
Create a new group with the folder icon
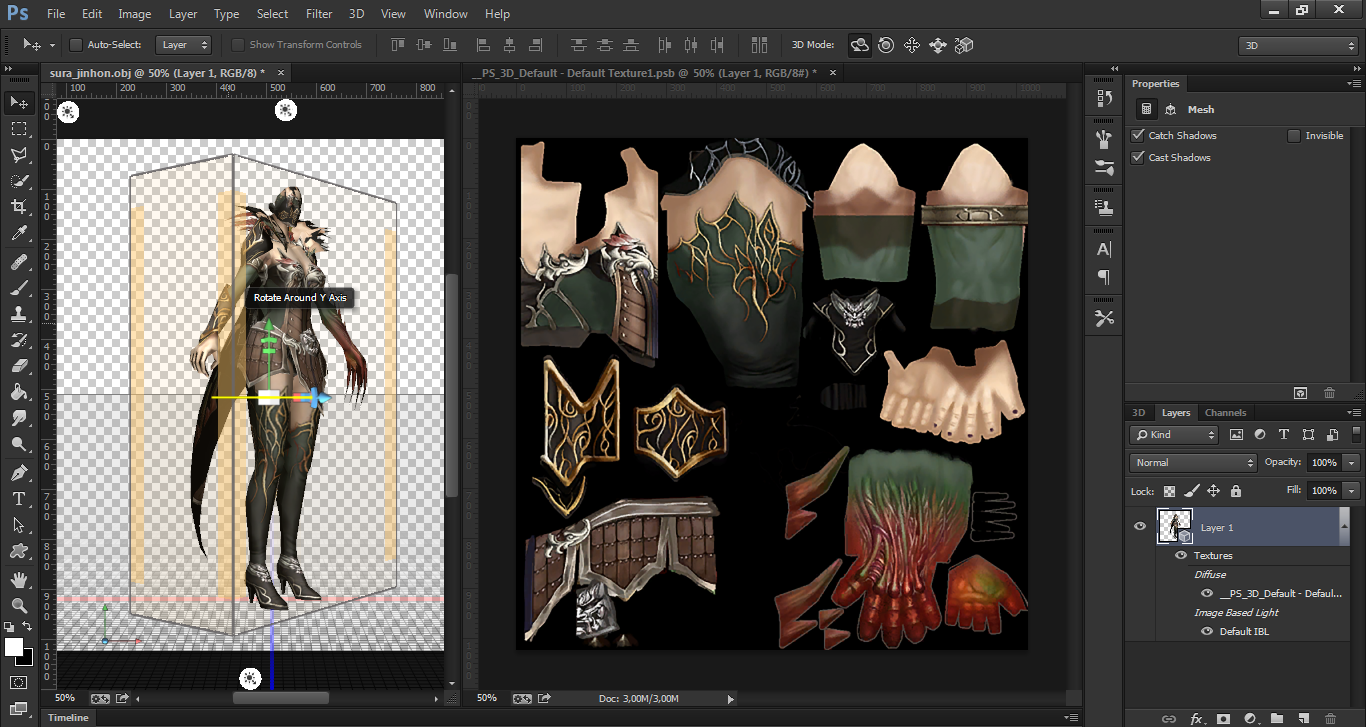1277,719
